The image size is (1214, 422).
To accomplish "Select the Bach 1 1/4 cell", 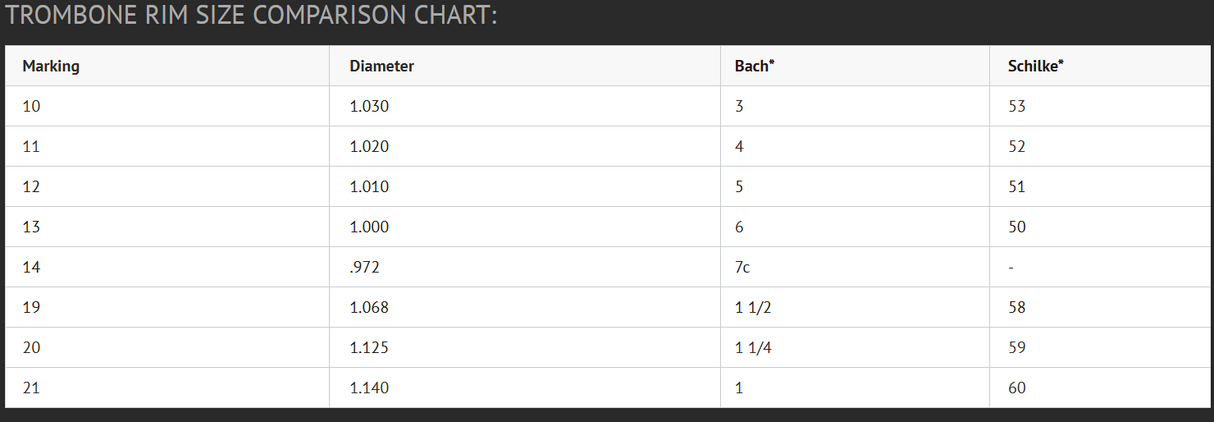I will pyautogui.click(x=753, y=348).
